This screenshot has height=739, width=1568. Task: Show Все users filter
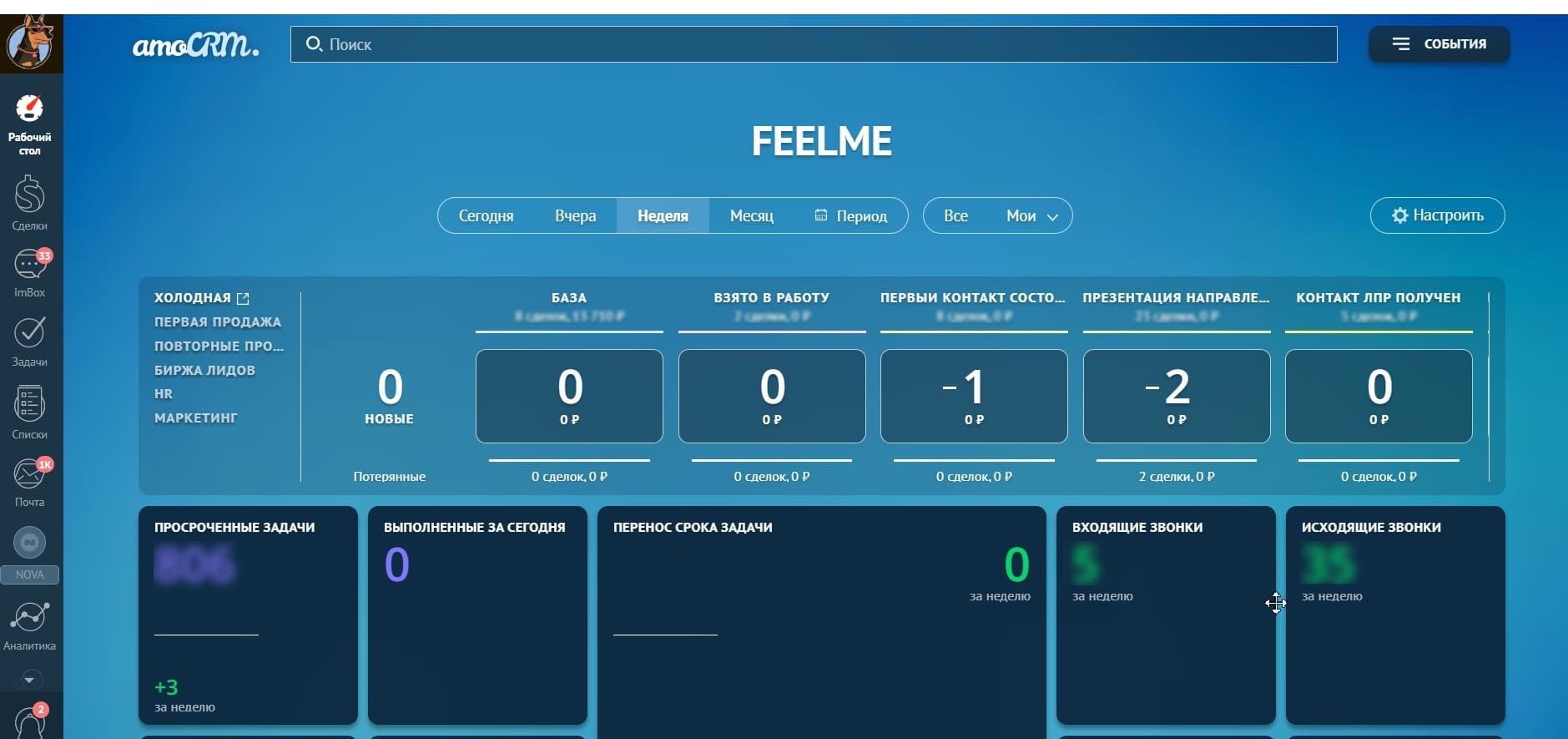(955, 215)
